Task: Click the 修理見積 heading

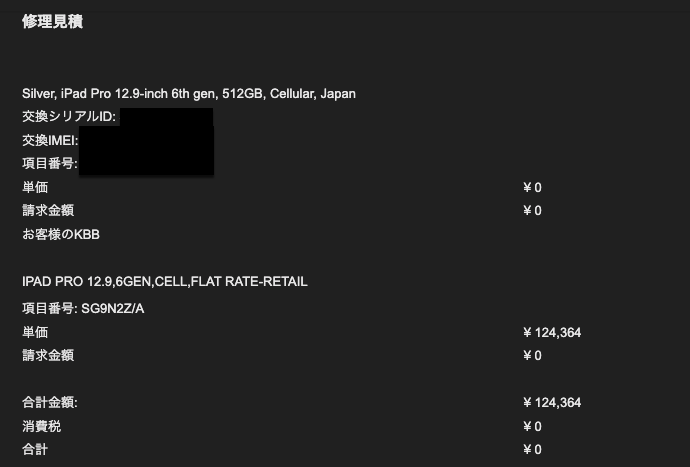Action: click(52, 22)
